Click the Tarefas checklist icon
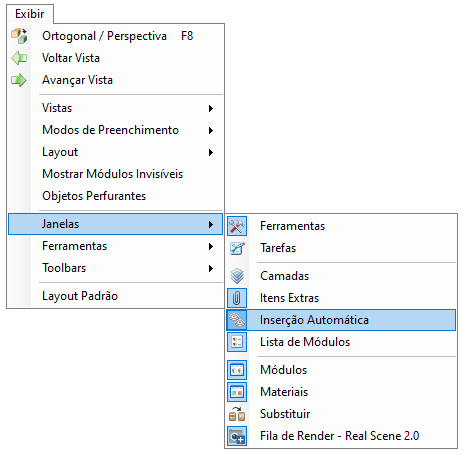464x455 pixels. pos(237,248)
